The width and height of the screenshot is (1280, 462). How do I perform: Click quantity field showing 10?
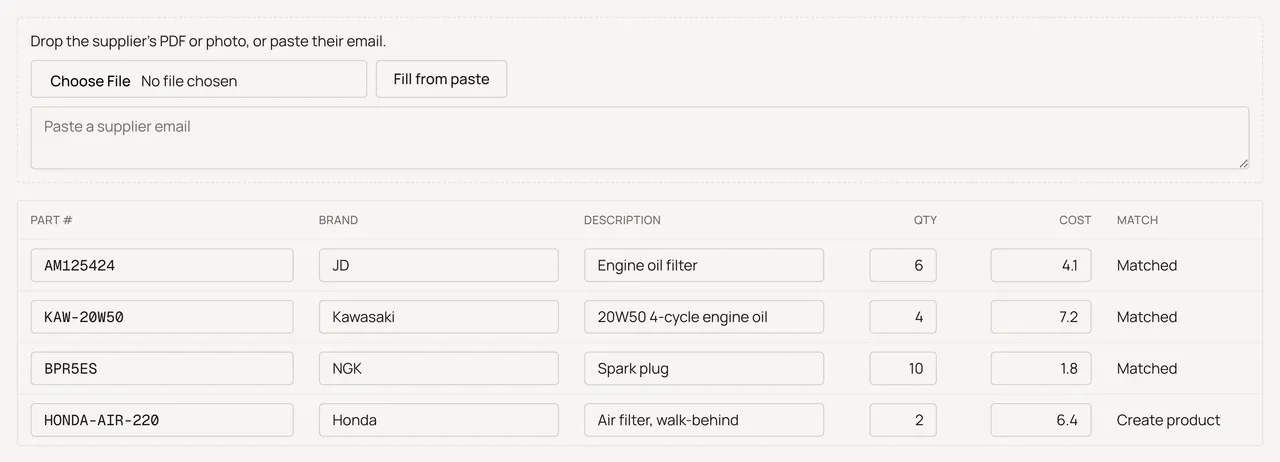pos(903,368)
